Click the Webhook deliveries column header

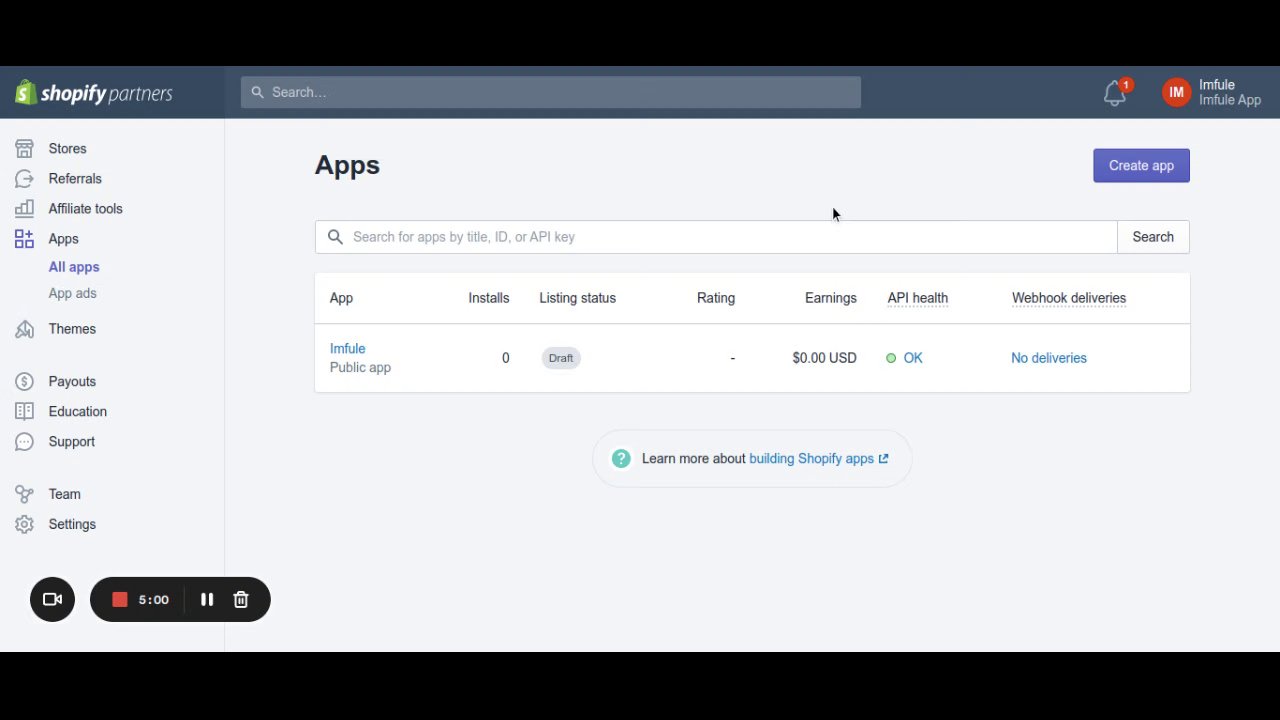(1069, 298)
